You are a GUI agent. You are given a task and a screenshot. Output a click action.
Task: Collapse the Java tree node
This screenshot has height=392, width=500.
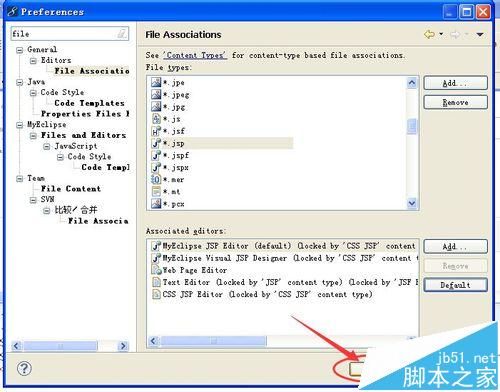20,82
